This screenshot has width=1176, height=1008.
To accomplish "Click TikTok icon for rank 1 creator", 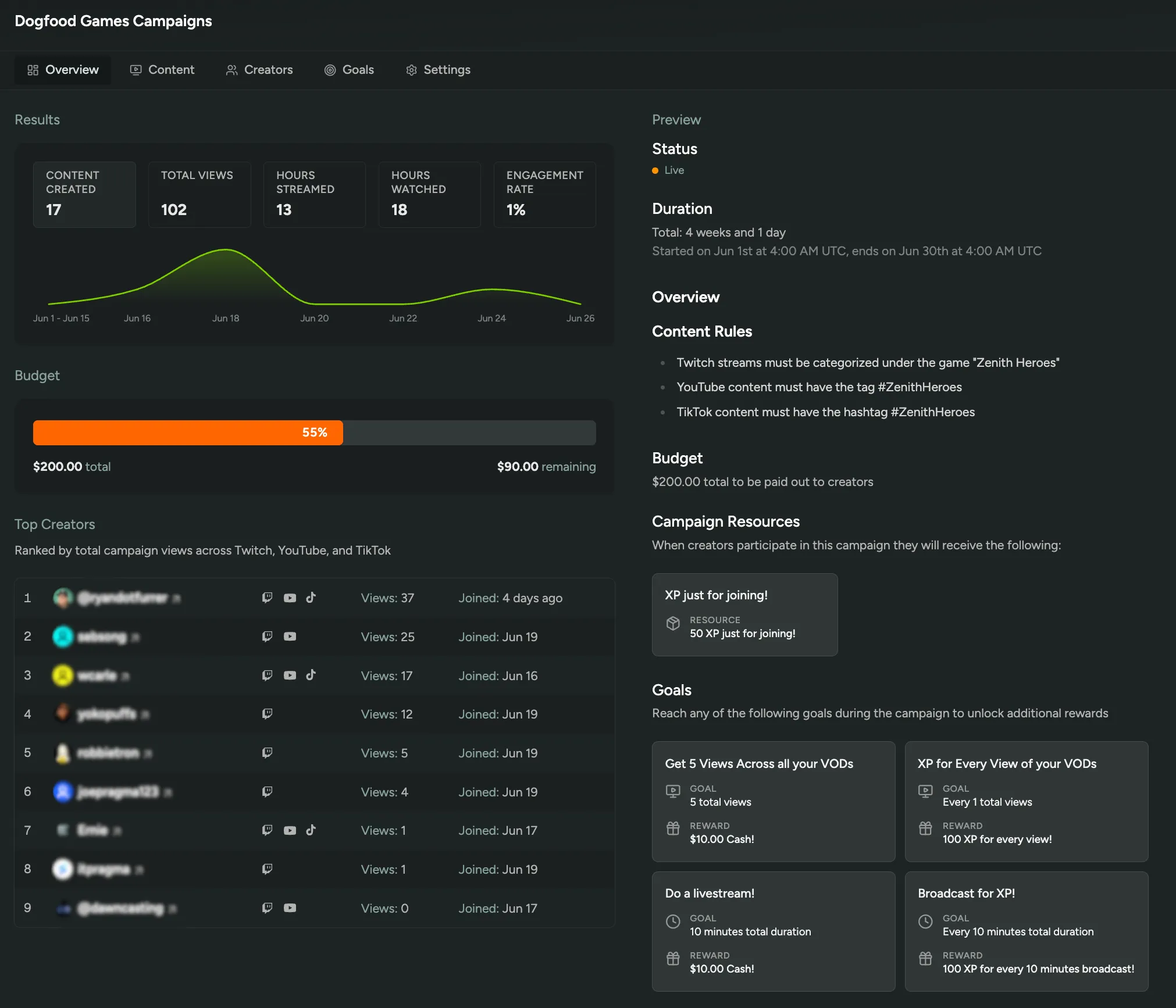I will click(311, 597).
